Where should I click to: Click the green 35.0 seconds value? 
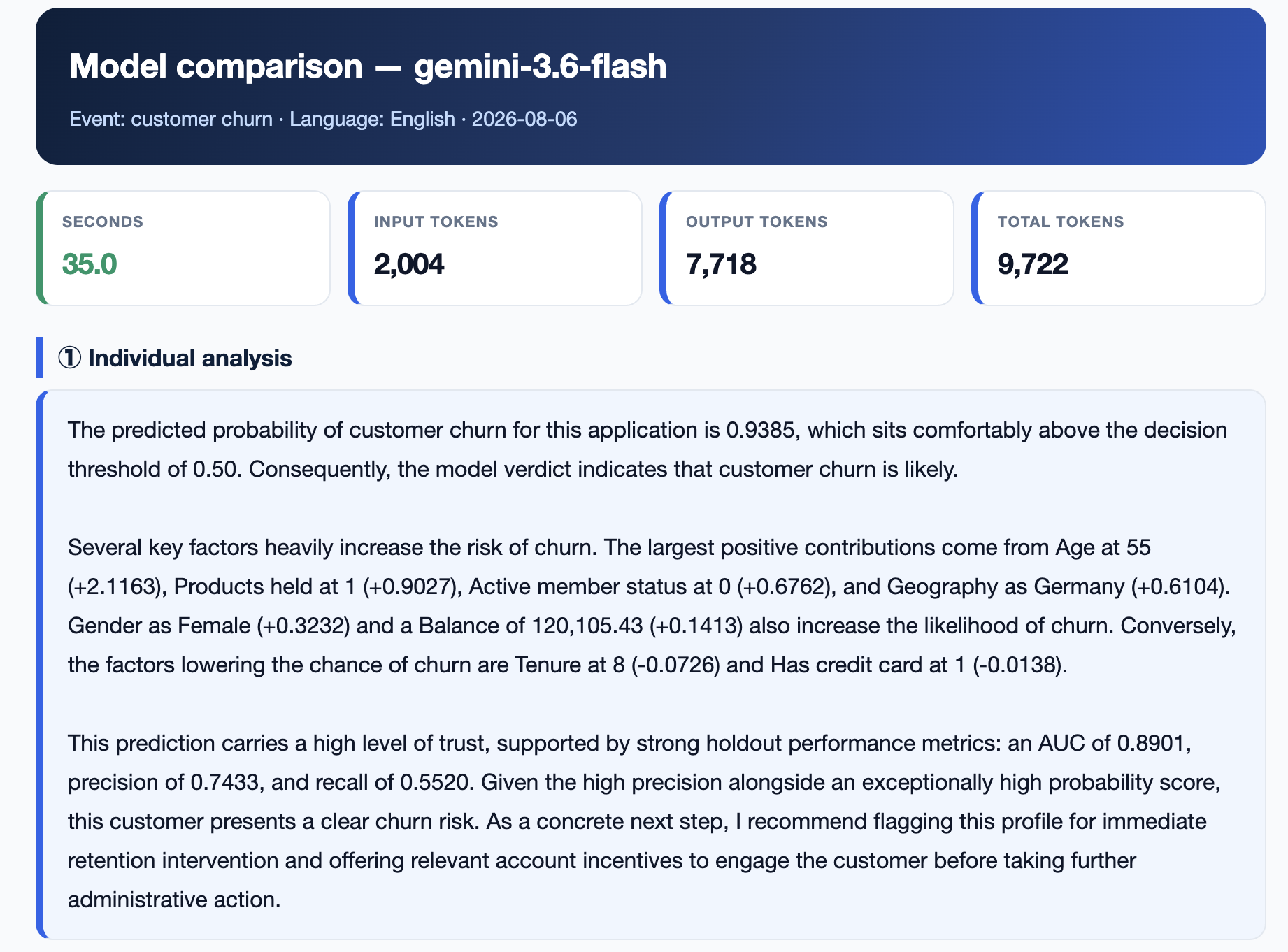point(90,264)
